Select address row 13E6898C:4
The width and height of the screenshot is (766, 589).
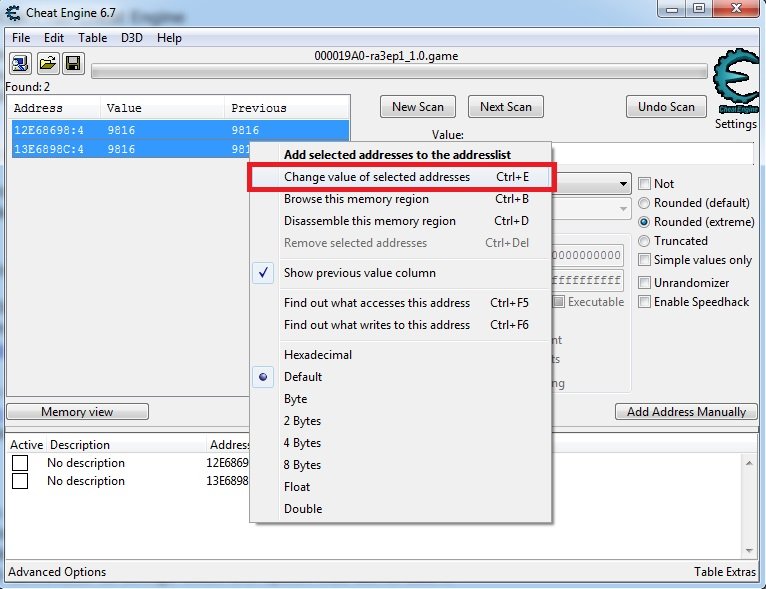coord(131,149)
